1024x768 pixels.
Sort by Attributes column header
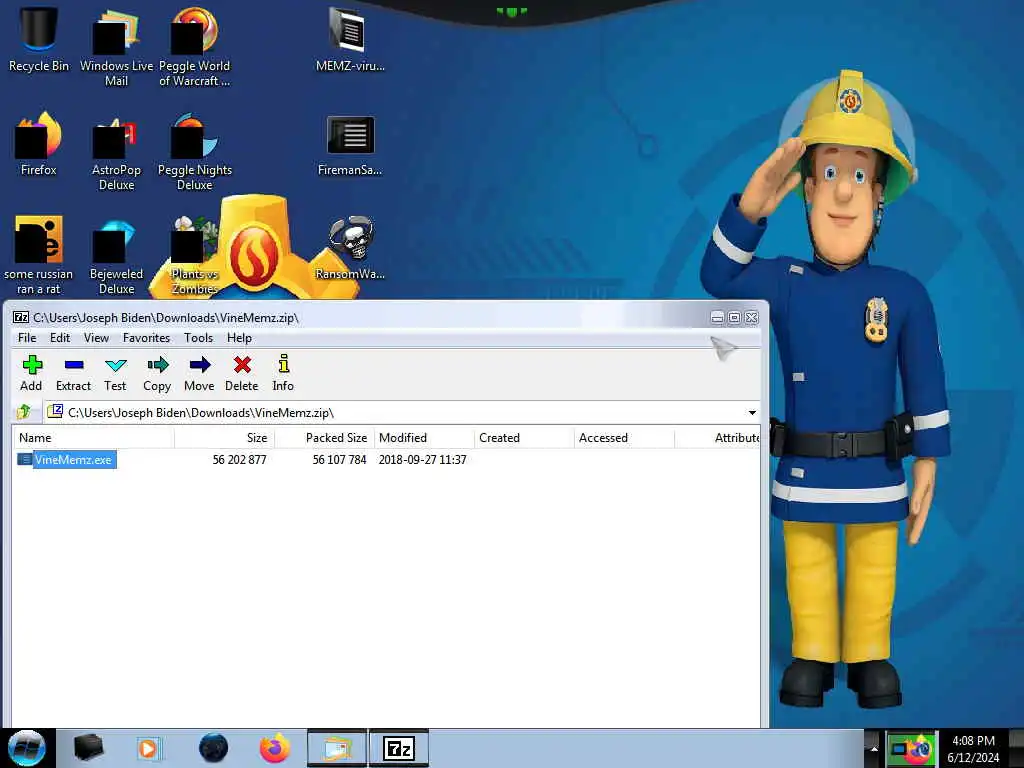pyautogui.click(x=717, y=438)
